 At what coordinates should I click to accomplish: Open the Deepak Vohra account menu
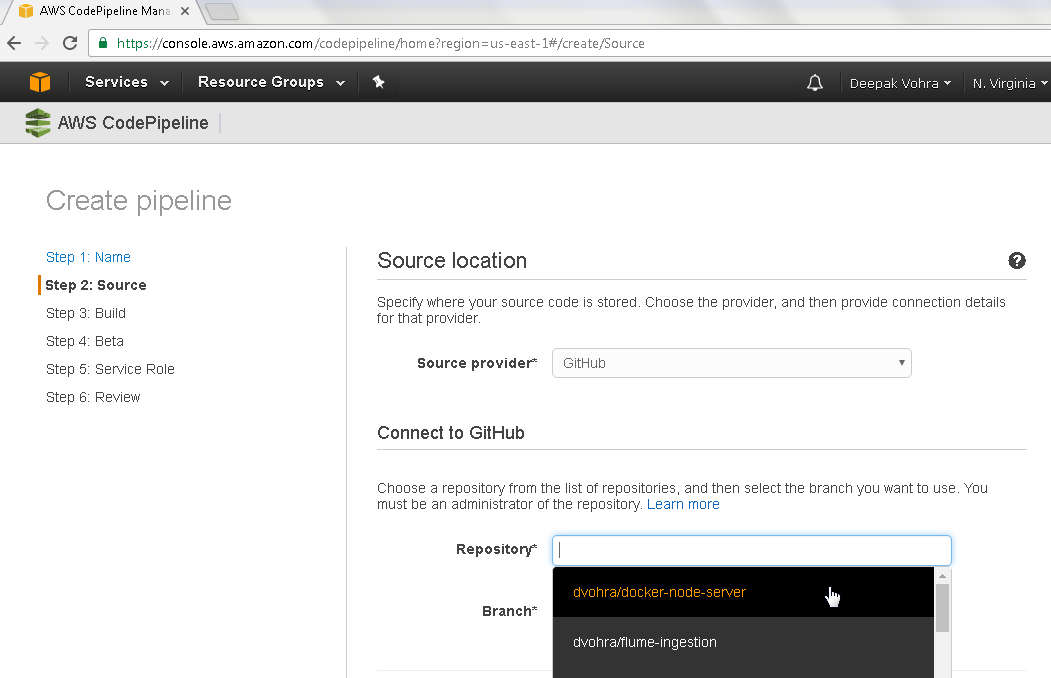pos(900,83)
